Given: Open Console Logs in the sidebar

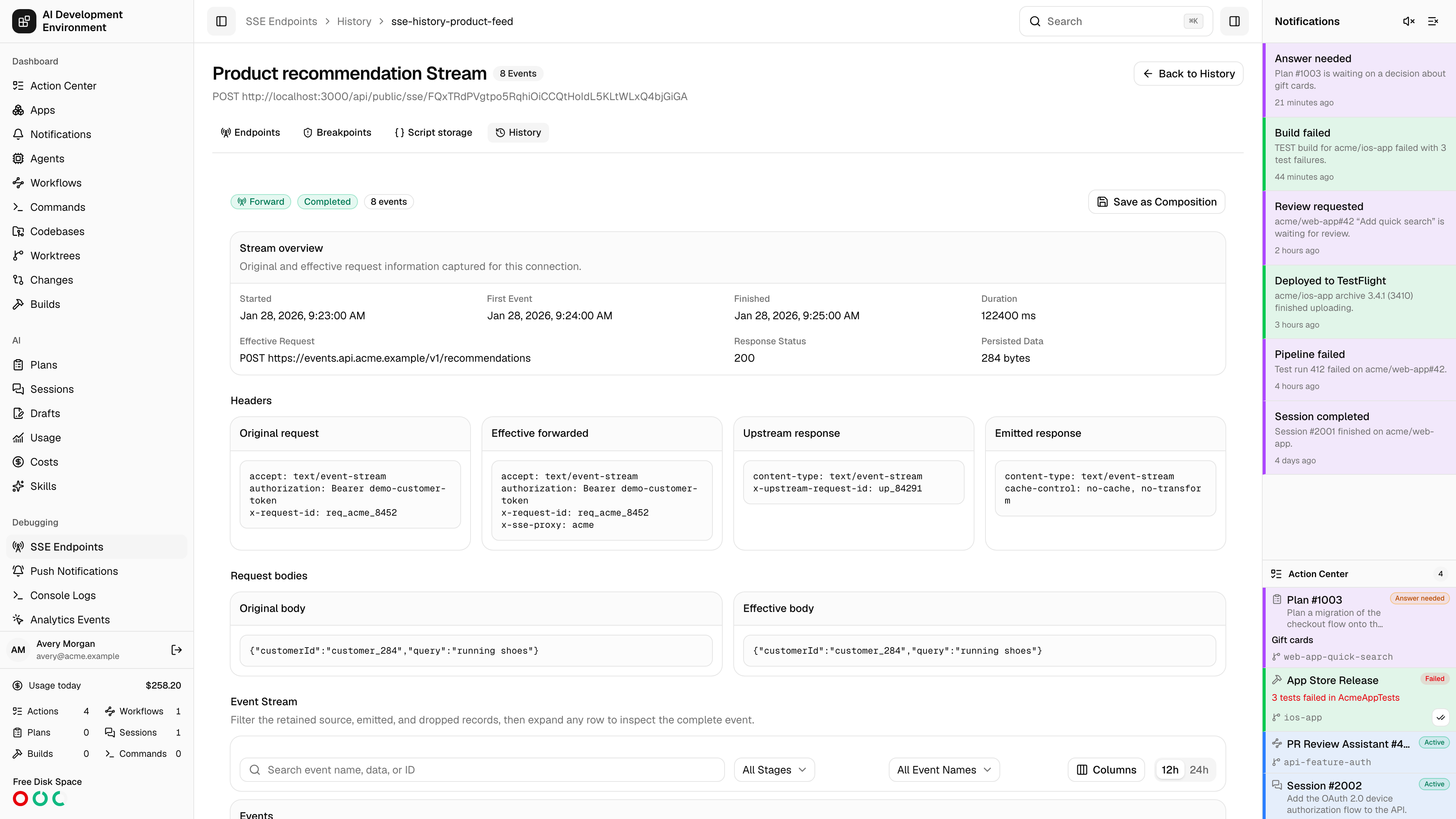Looking at the screenshot, I should coord(97,596).
